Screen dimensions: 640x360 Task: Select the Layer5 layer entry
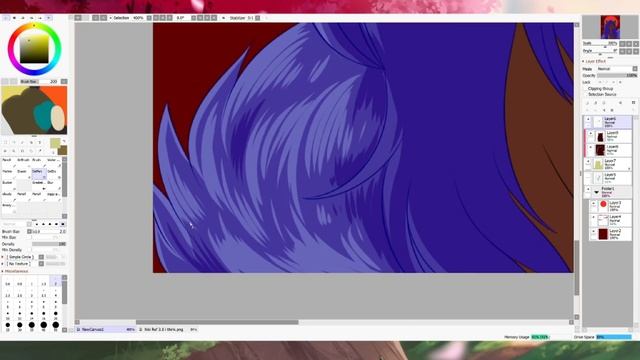[x=608, y=178]
